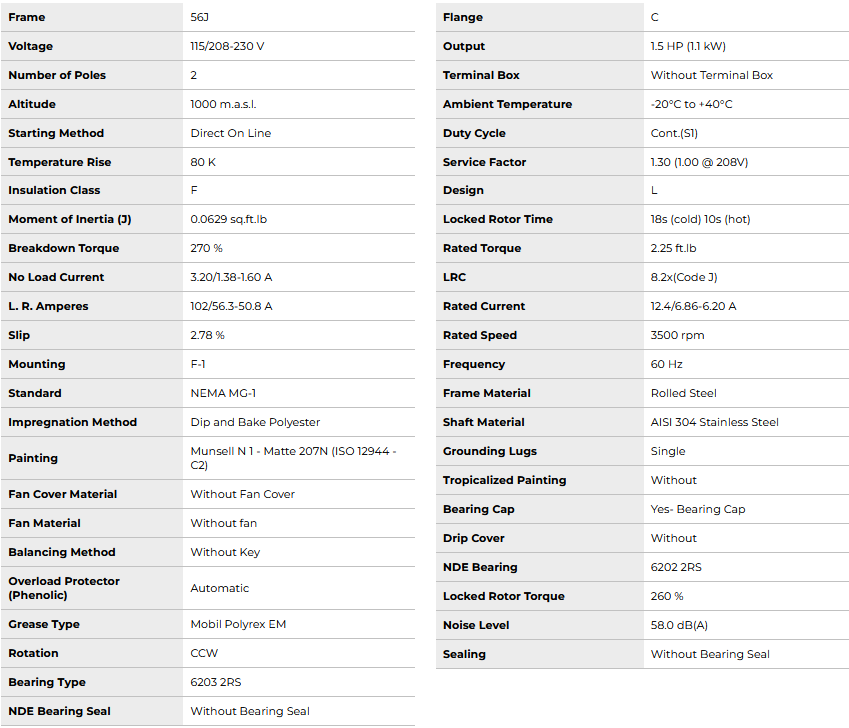The height and width of the screenshot is (728, 849).
Task: Click the Frame value 56J
Action: click(200, 17)
